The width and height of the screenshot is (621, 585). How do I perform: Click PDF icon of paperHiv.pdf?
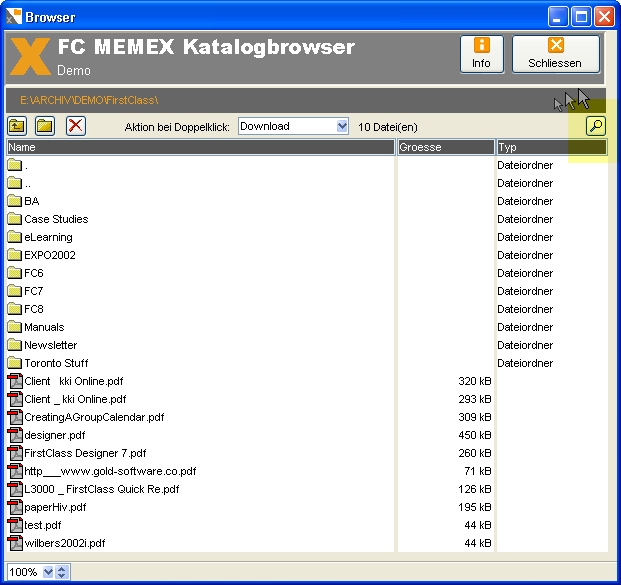coord(15,507)
